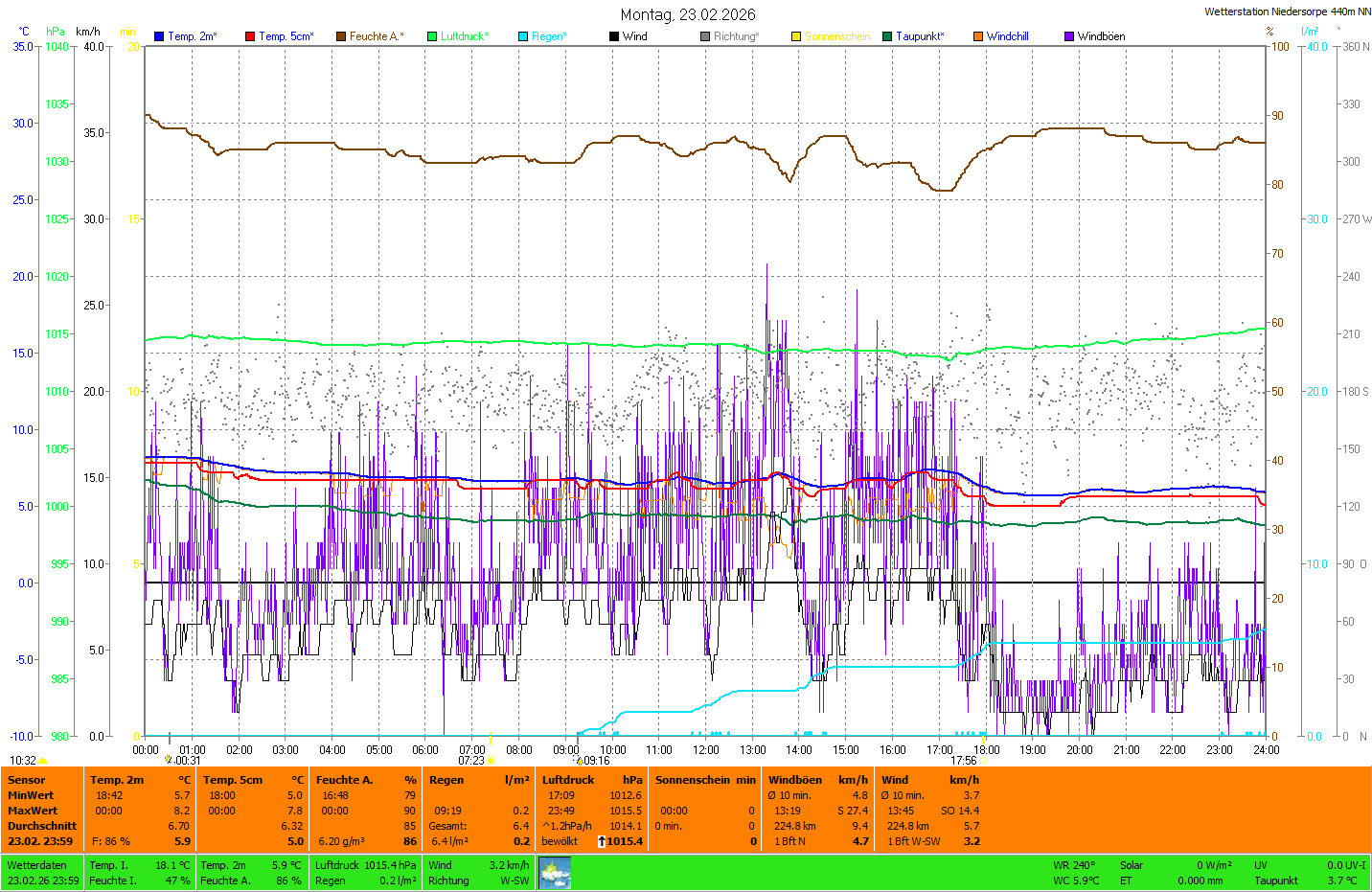Click the blue Temp. 2m legend square

[x=159, y=36]
